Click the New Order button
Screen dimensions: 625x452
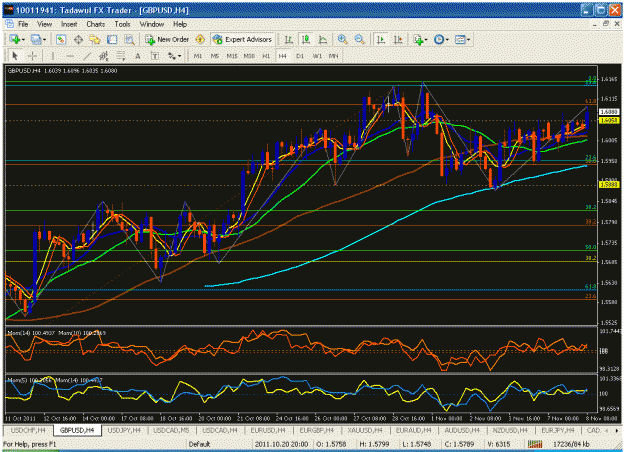(x=167, y=39)
